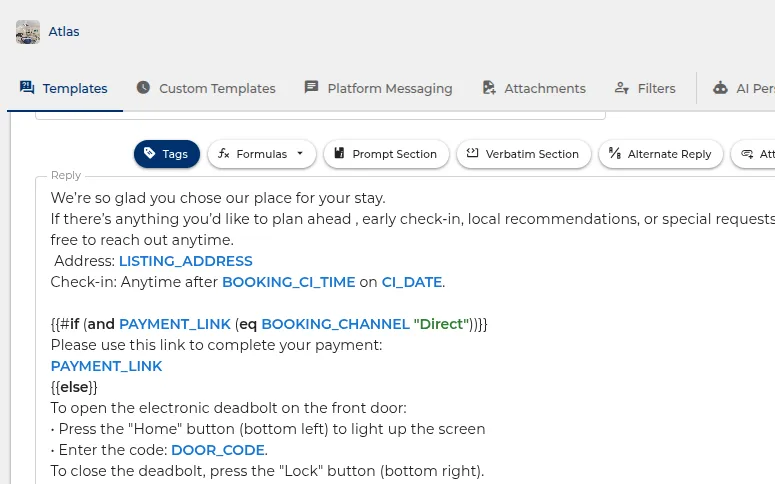Click the BOOKING_CI_TIME tag
The height and width of the screenshot is (484, 775).
pyautogui.click(x=289, y=282)
